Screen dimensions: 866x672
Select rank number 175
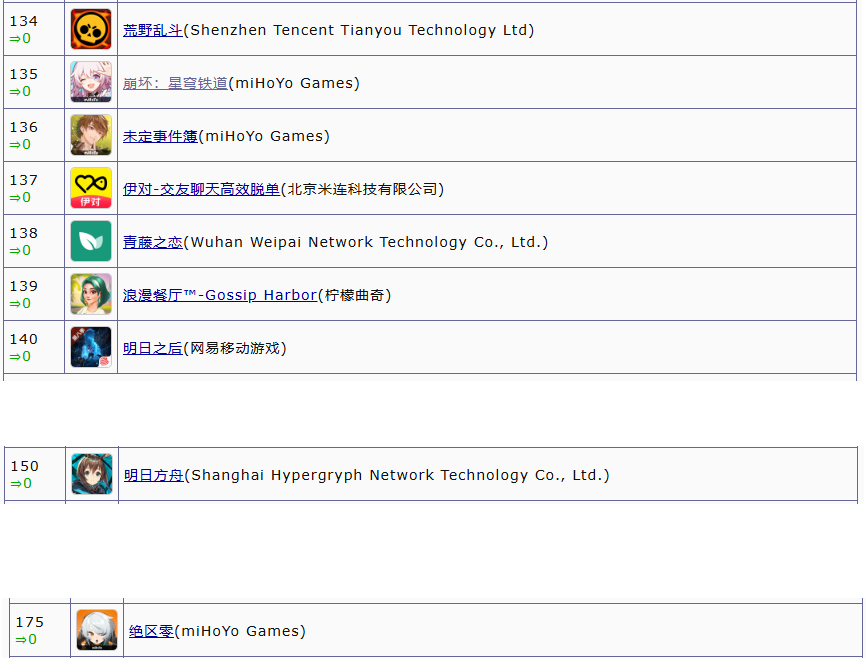pos(30,622)
